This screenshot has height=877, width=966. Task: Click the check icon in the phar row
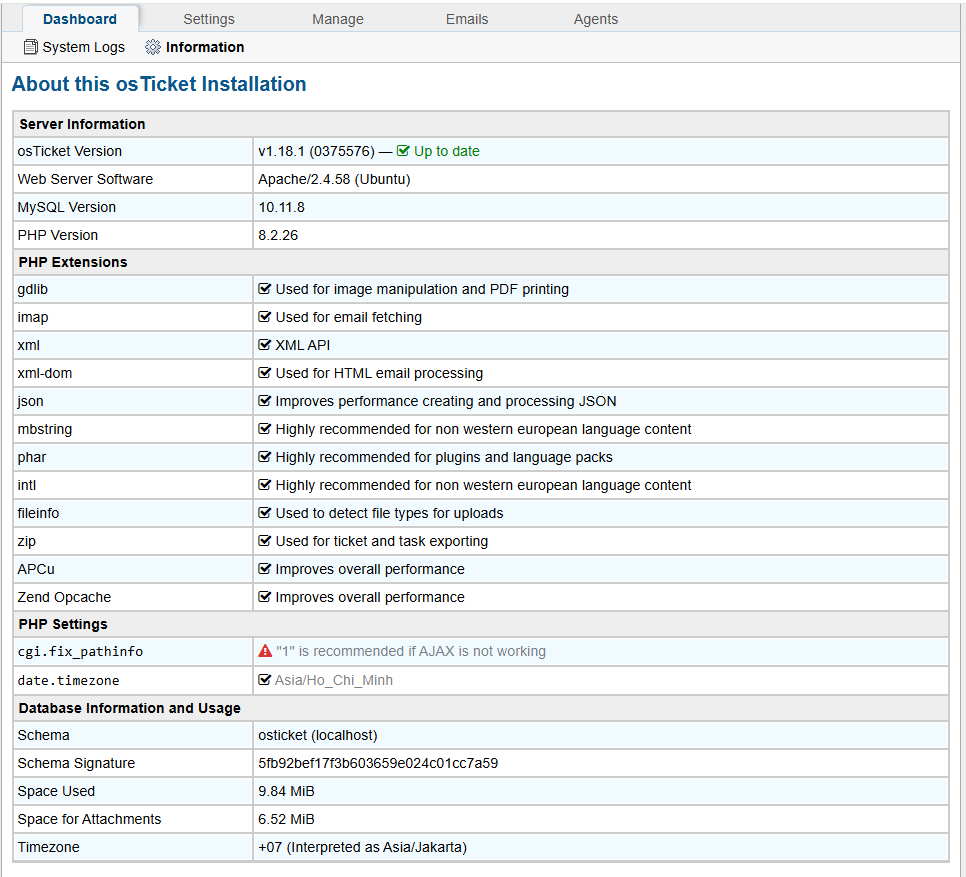[x=264, y=457]
